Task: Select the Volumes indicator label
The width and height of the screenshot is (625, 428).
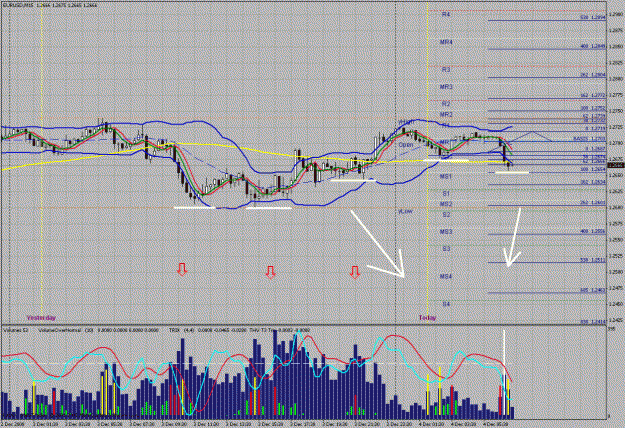Action: pos(15,330)
